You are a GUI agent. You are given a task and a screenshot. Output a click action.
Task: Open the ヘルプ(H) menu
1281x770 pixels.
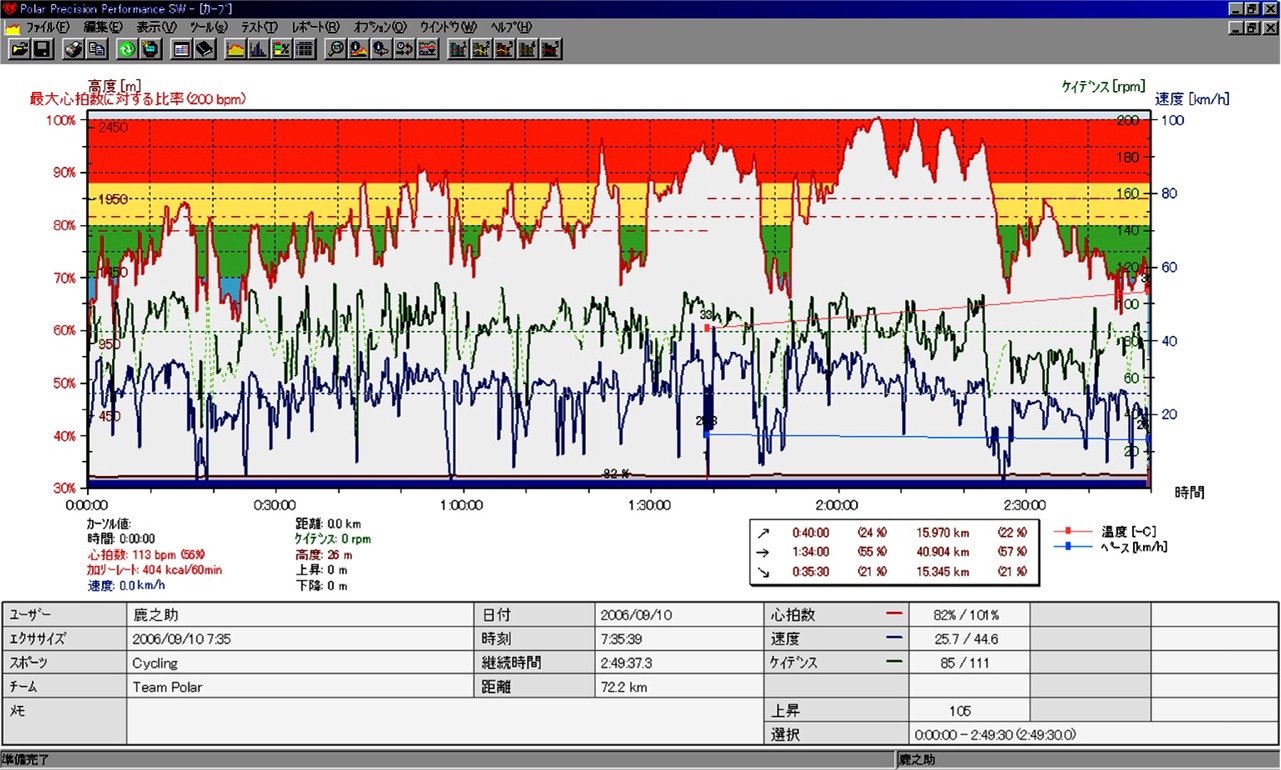(x=511, y=26)
